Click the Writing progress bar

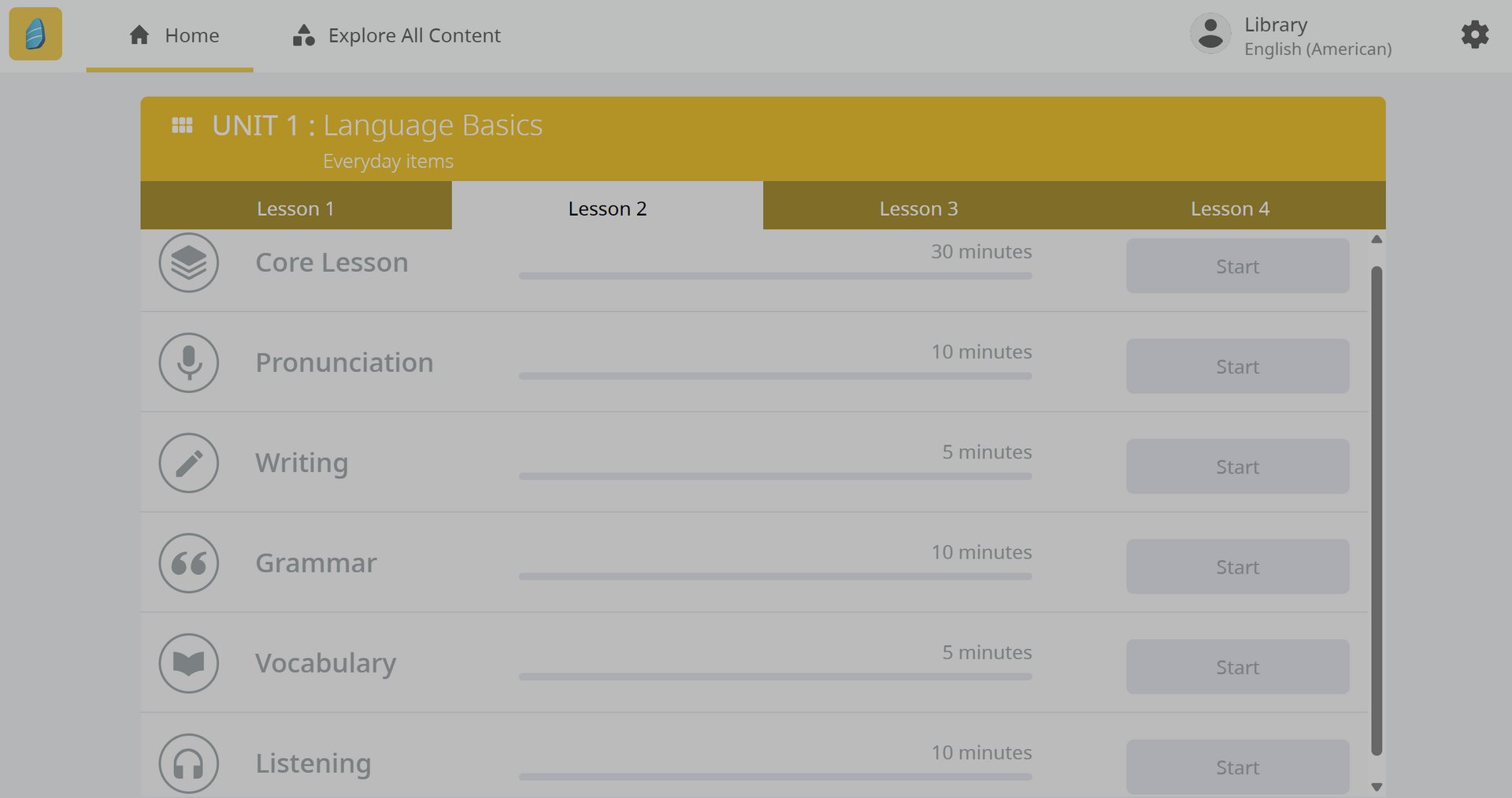click(775, 476)
